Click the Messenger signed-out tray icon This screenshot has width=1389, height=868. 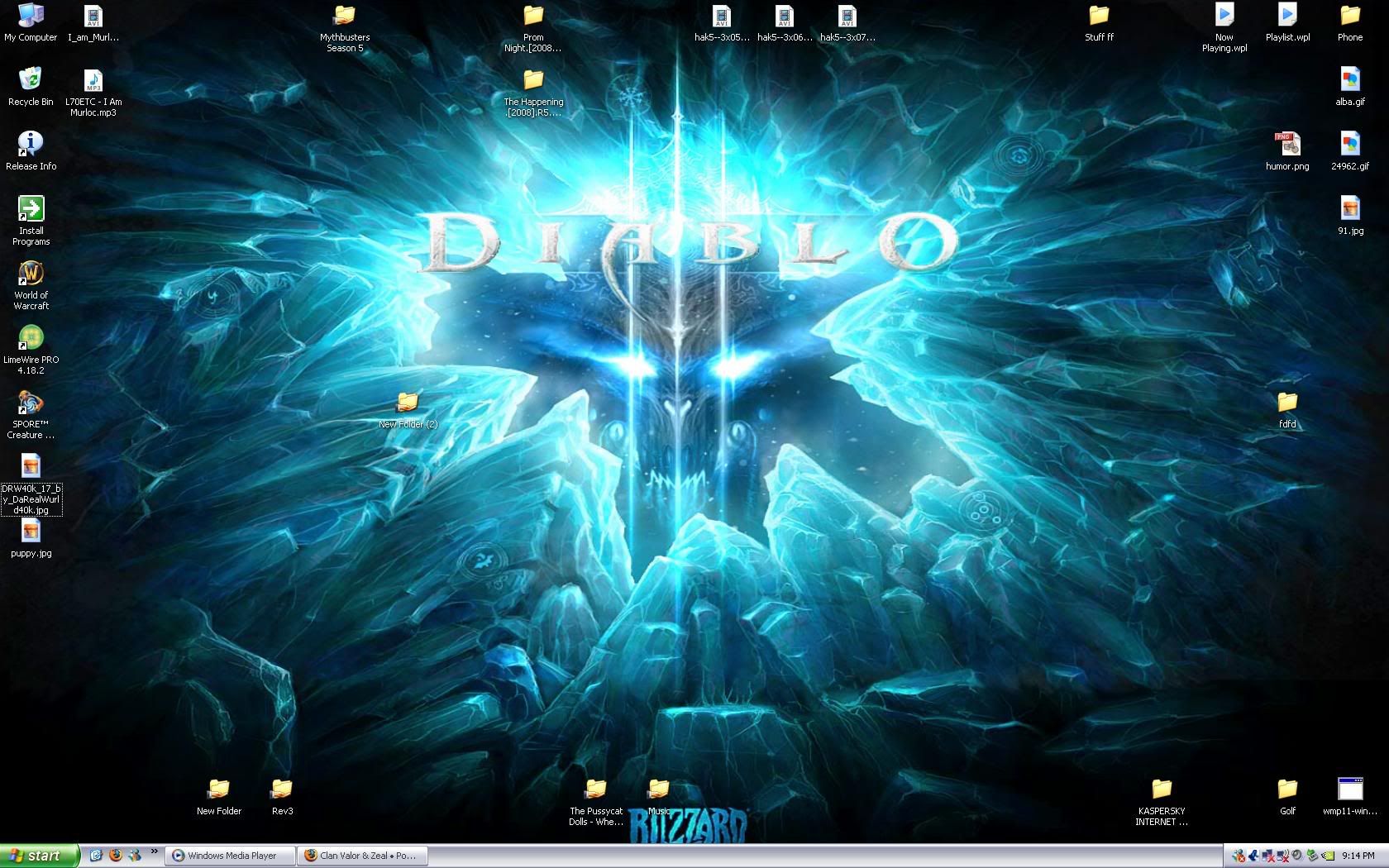(x=1239, y=856)
